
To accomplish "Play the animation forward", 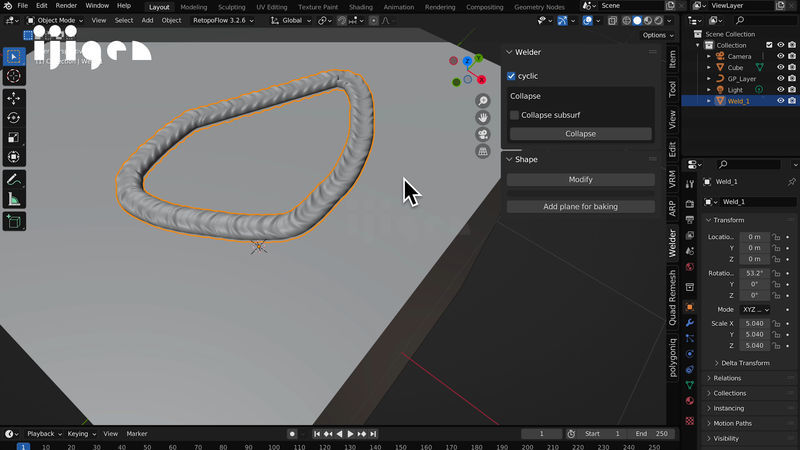I will [351, 434].
